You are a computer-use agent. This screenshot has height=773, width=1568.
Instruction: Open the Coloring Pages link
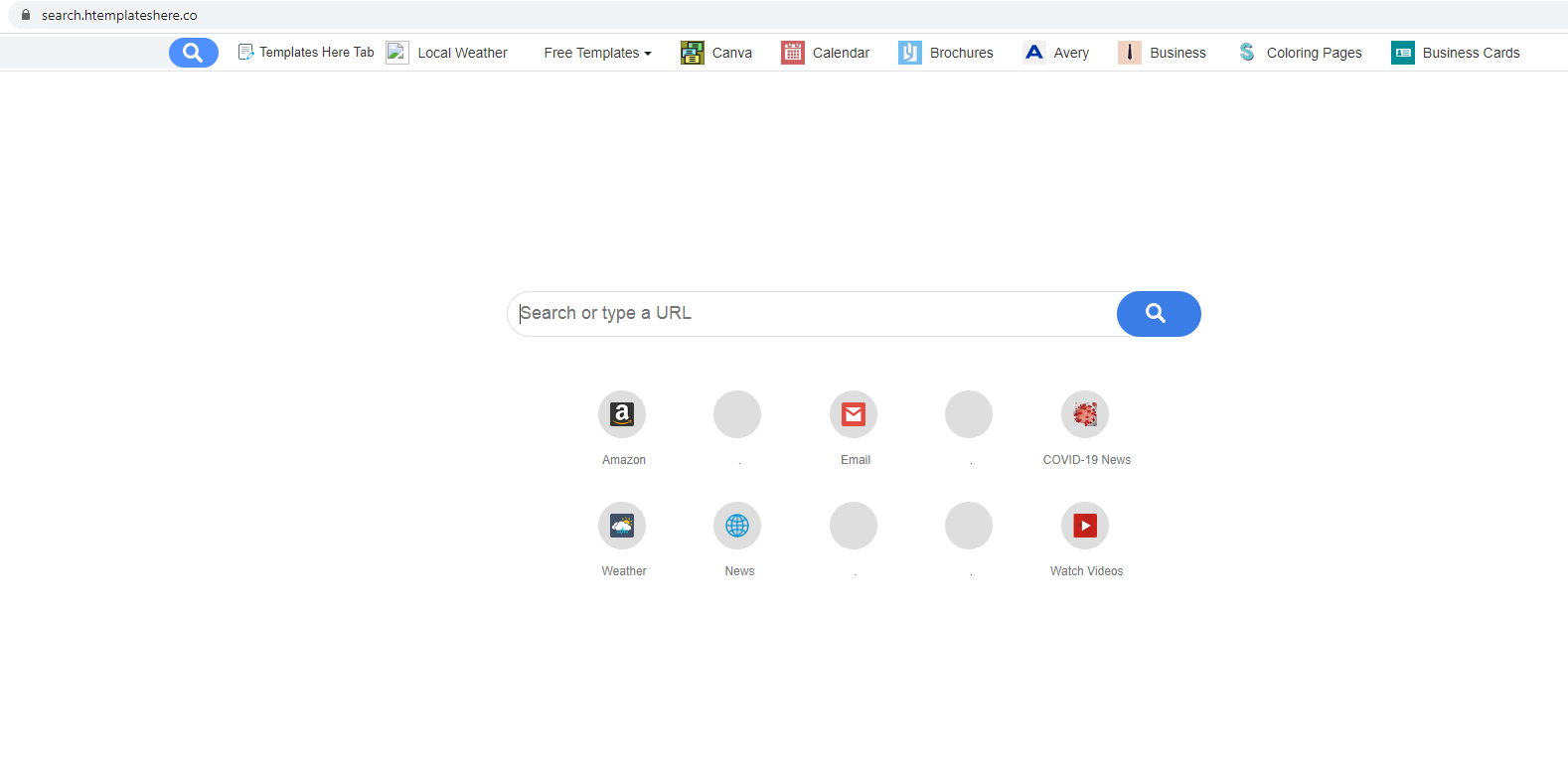[1314, 53]
